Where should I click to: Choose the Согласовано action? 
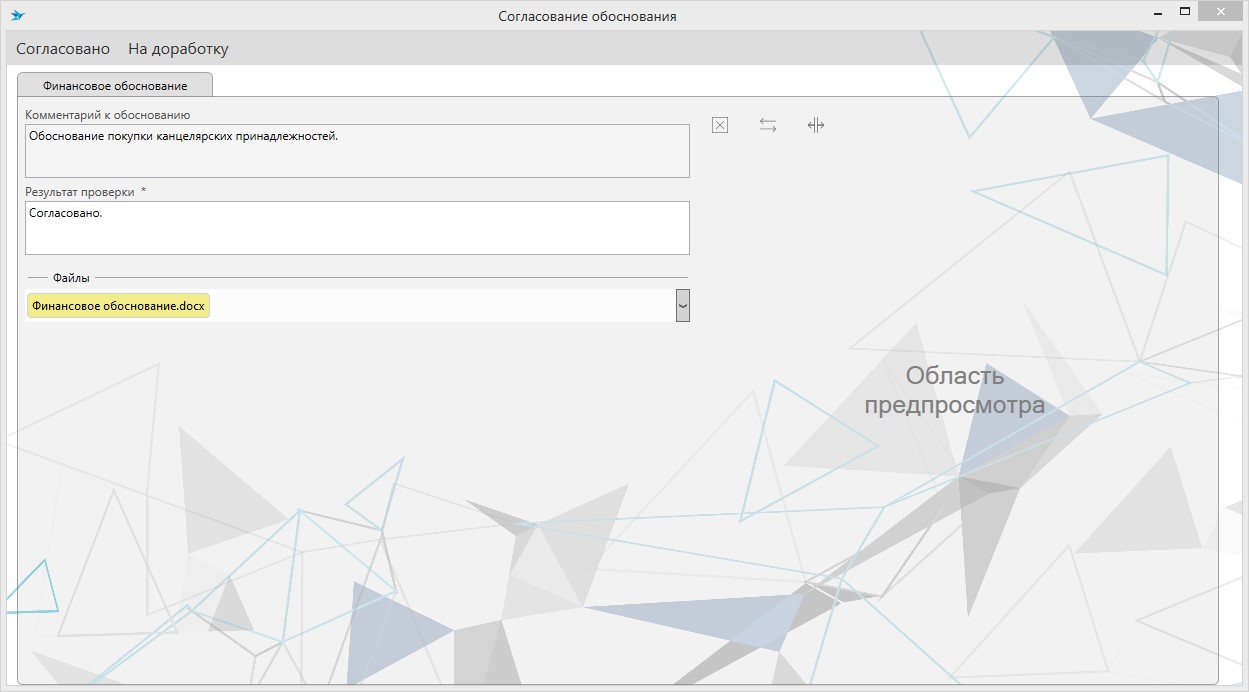tap(63, 48)
